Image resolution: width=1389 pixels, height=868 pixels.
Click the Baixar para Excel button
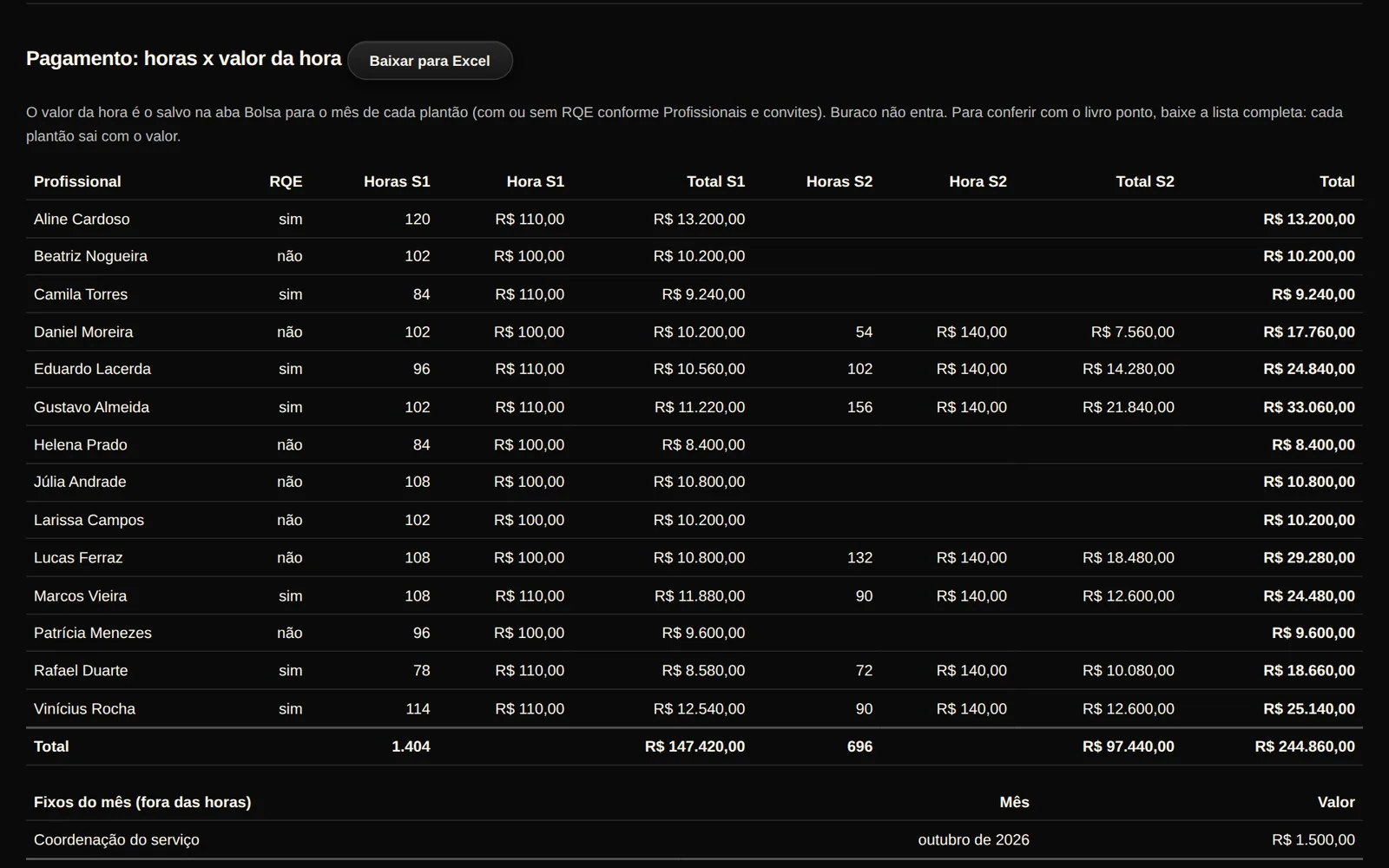430,61
